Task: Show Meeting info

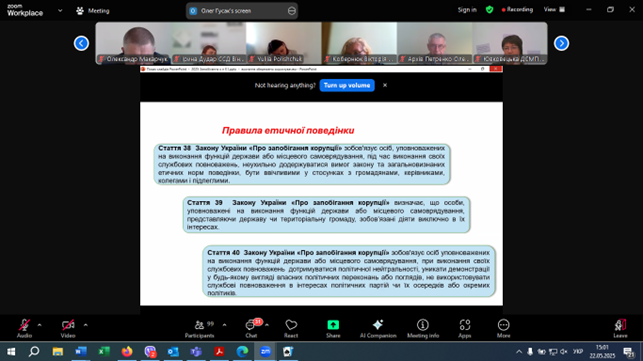Action: [x=423, y=329]
